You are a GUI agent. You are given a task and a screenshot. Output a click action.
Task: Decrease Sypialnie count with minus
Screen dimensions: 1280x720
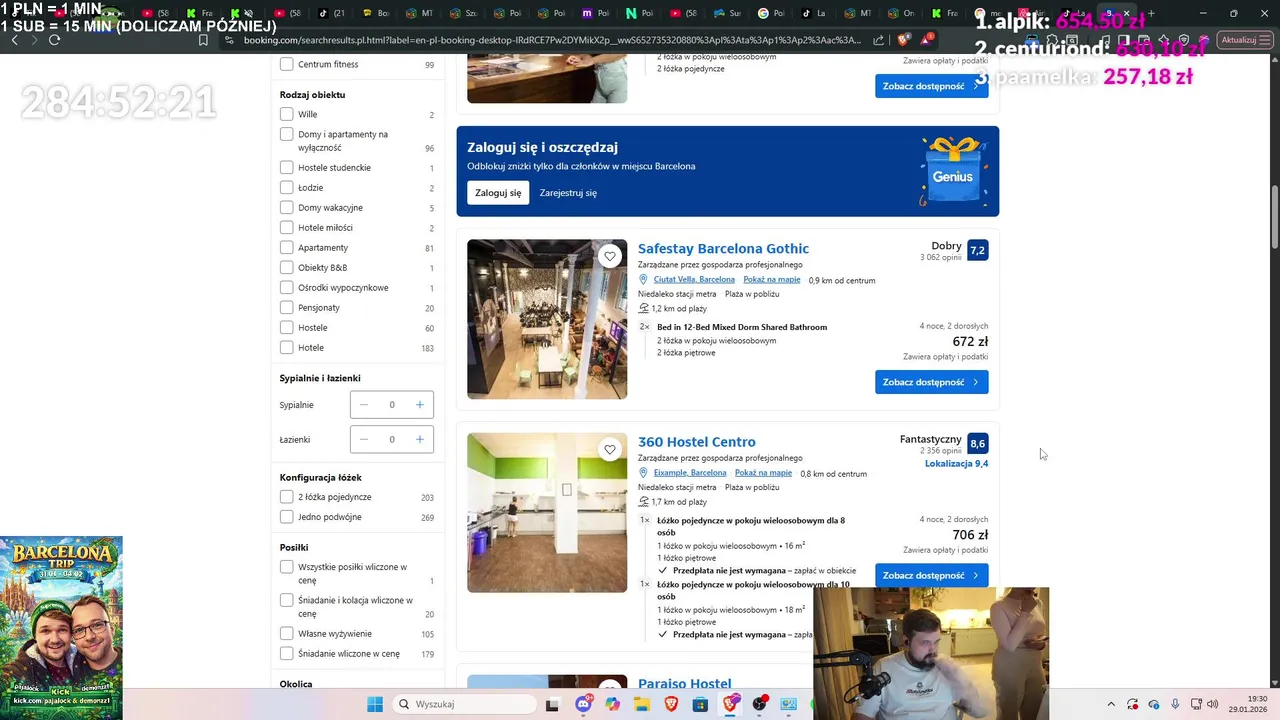[x=364, y=405]
